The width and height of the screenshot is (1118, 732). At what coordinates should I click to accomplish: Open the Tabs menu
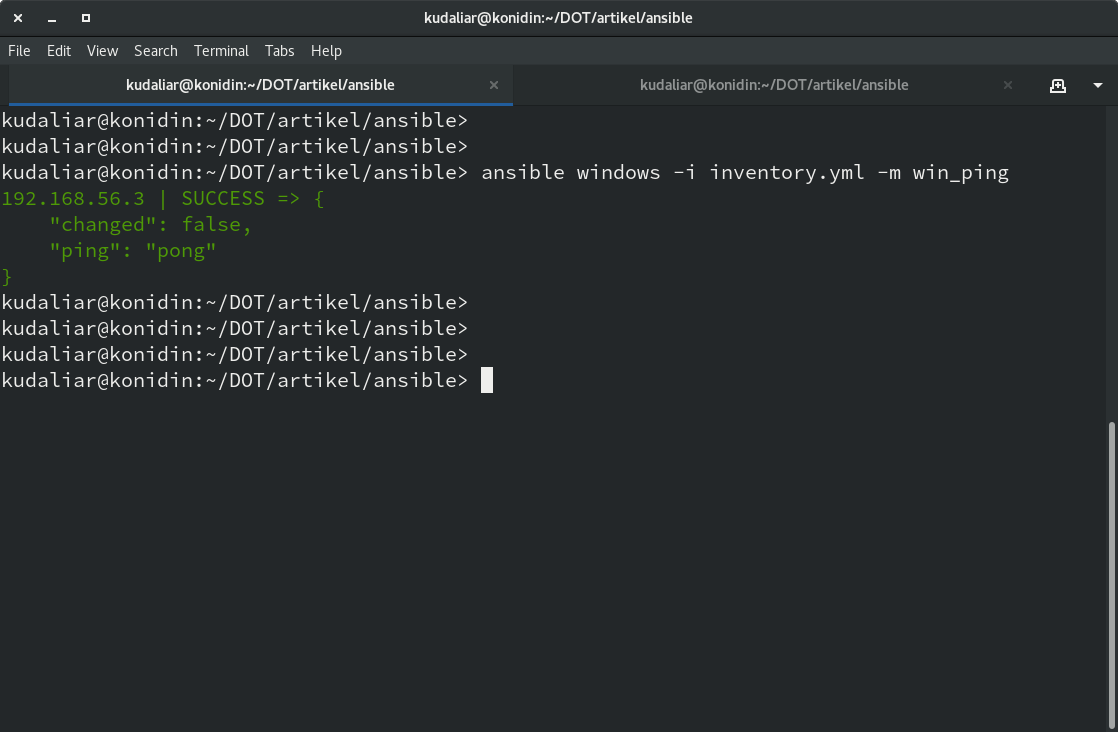[x=280, y=51]
